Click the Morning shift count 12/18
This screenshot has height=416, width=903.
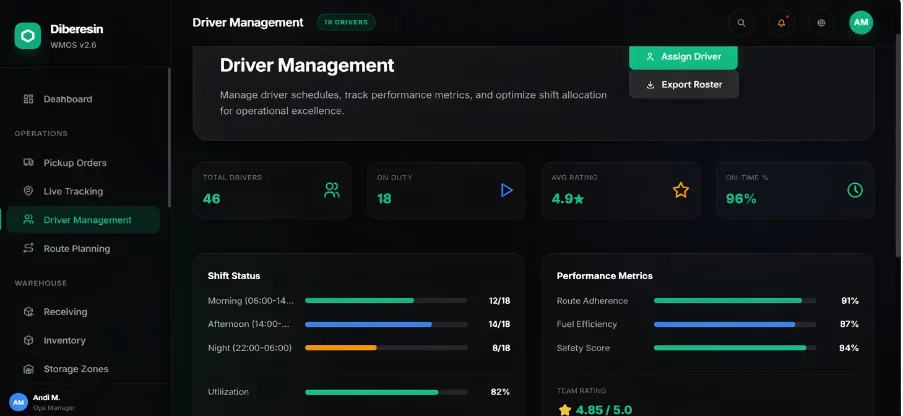499,301
